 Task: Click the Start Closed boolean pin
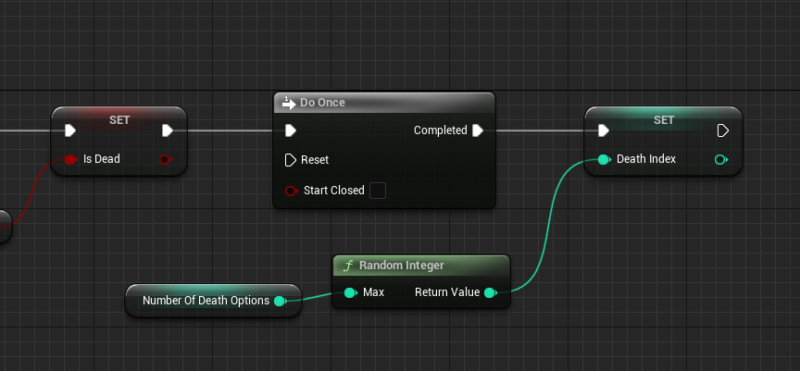pos(291,191)
